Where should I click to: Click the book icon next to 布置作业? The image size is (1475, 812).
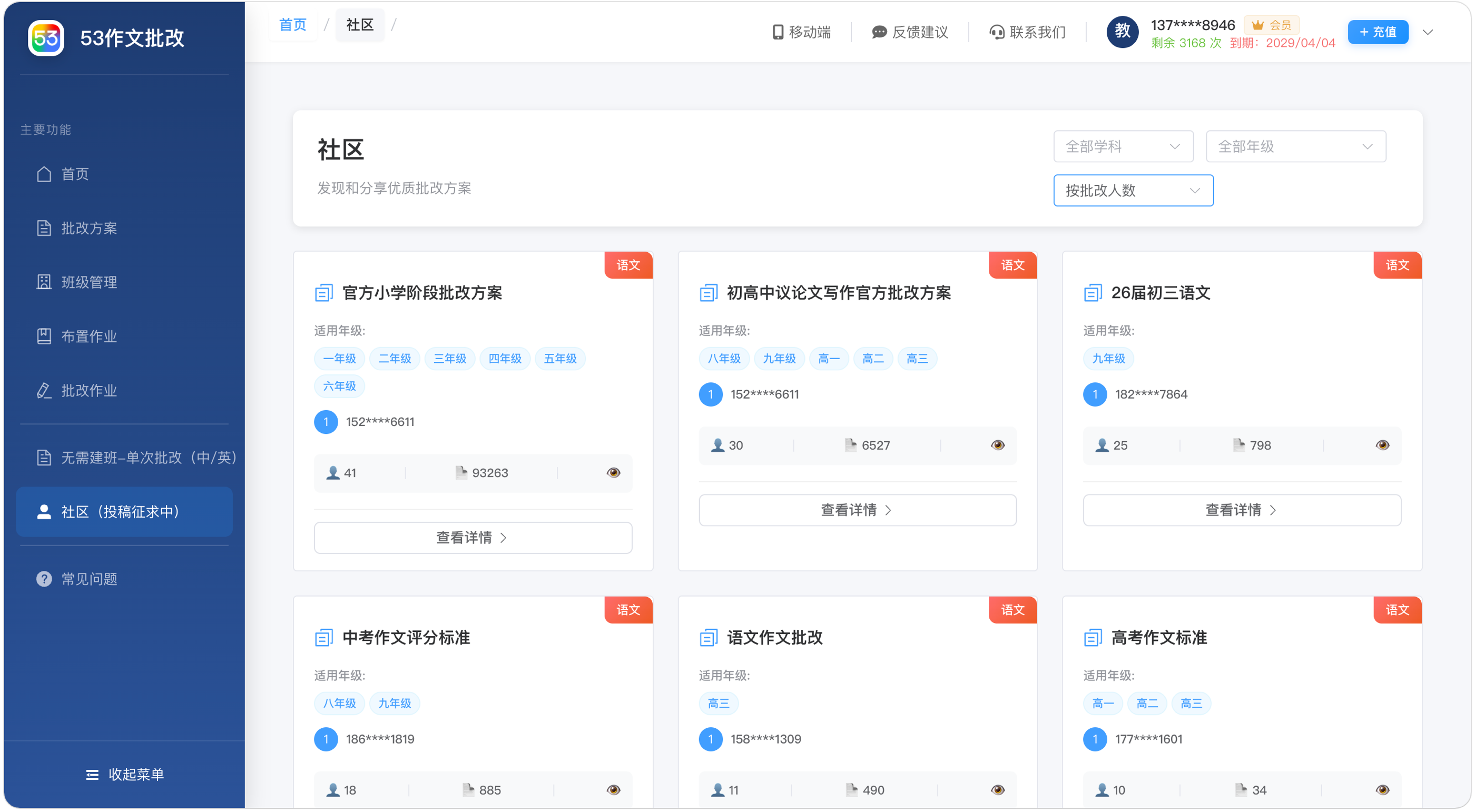(44, 336)
